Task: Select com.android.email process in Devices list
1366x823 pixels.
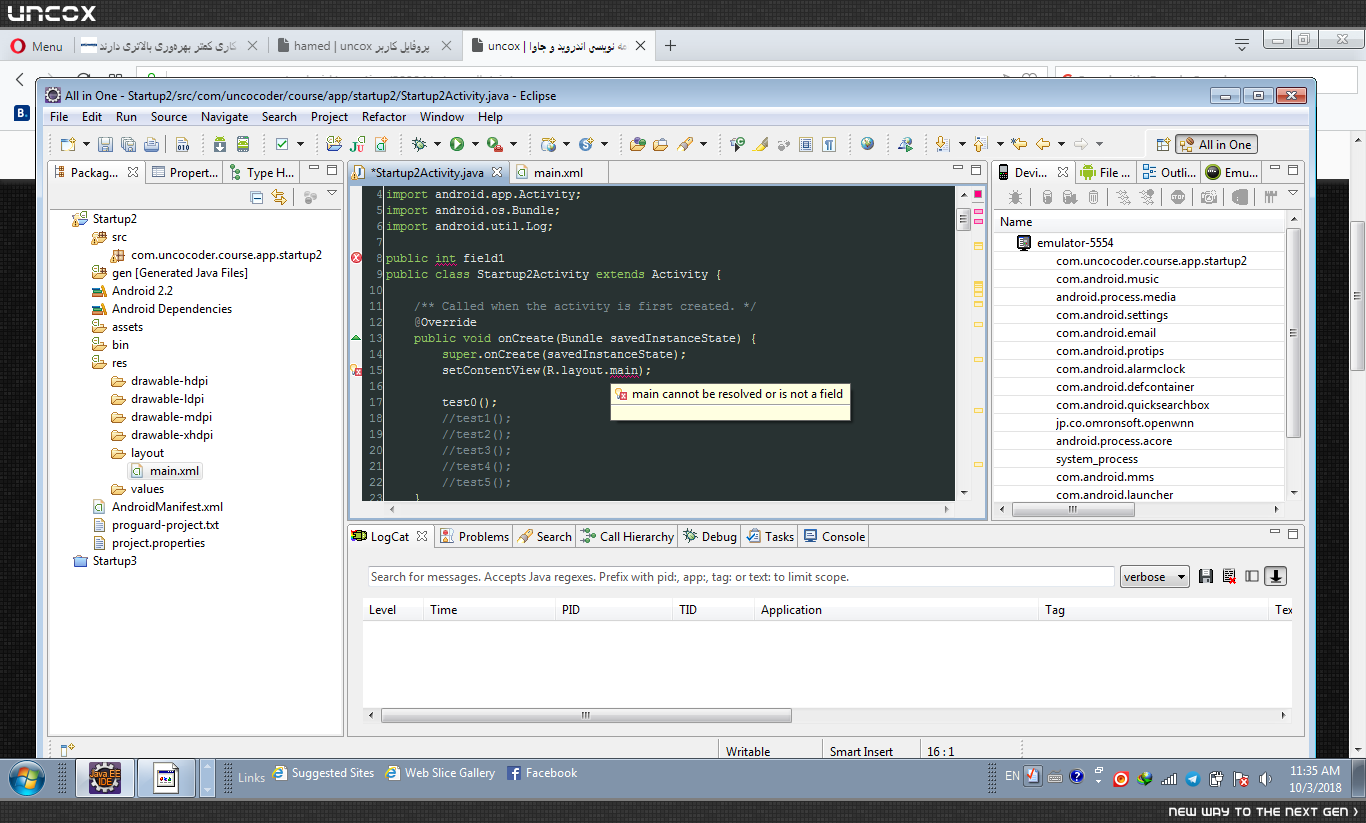Action: coord(1106,333)
